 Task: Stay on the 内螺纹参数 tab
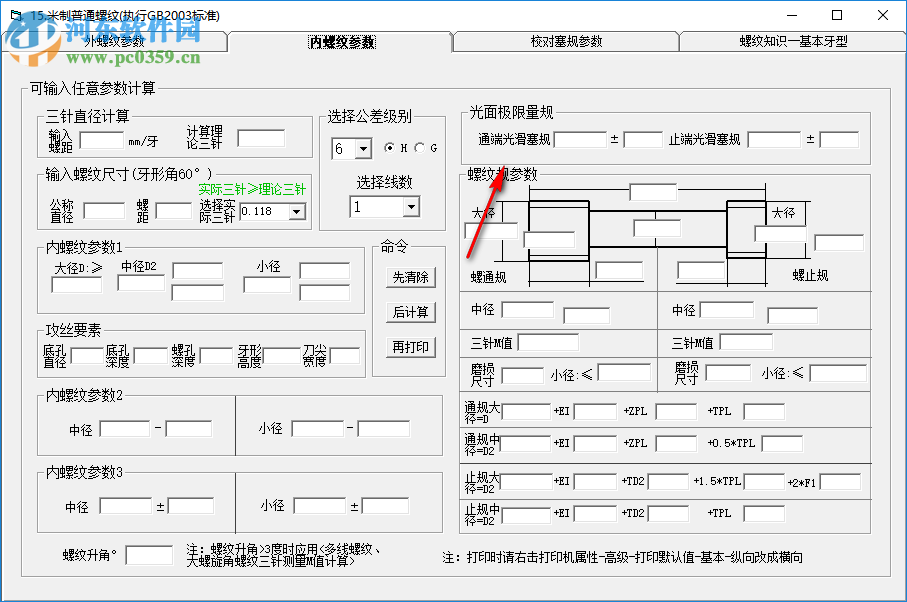click(341, 43)
